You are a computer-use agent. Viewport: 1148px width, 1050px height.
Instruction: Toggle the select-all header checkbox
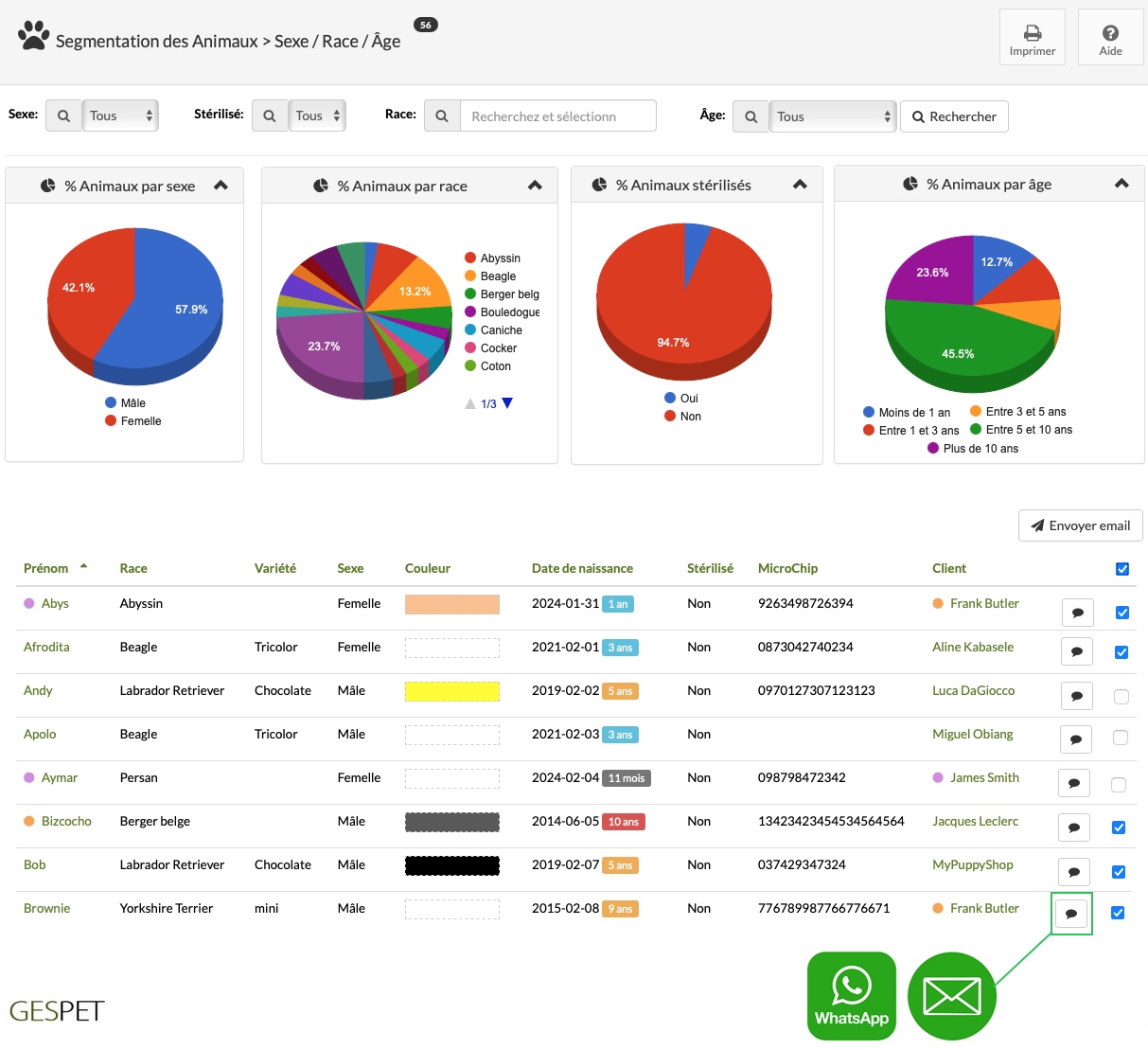tap(1122, 569)
